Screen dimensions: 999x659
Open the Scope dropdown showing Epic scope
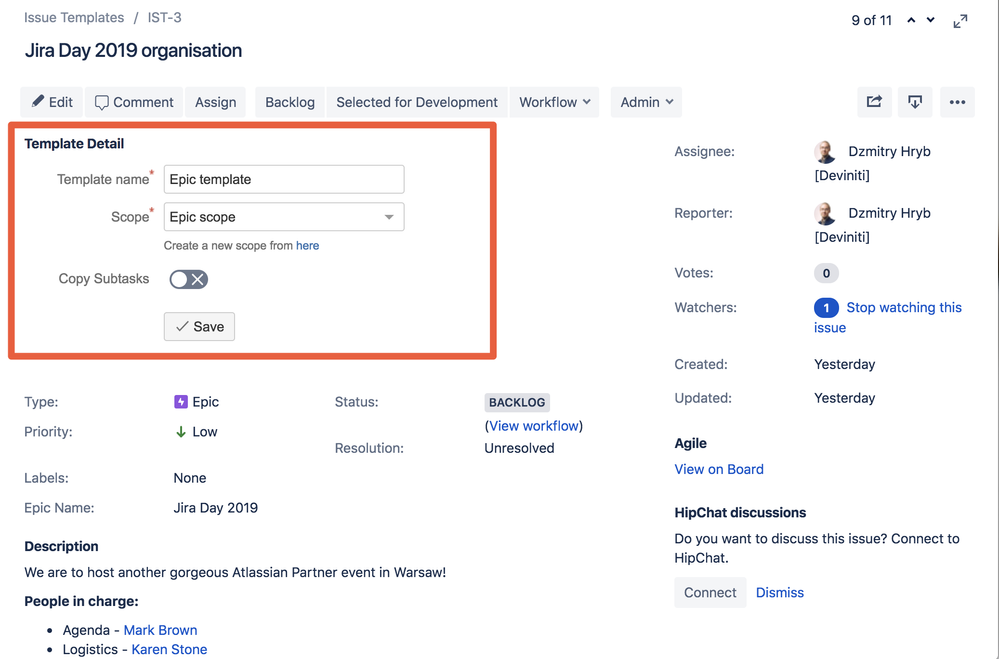click(x=283, y=216)
